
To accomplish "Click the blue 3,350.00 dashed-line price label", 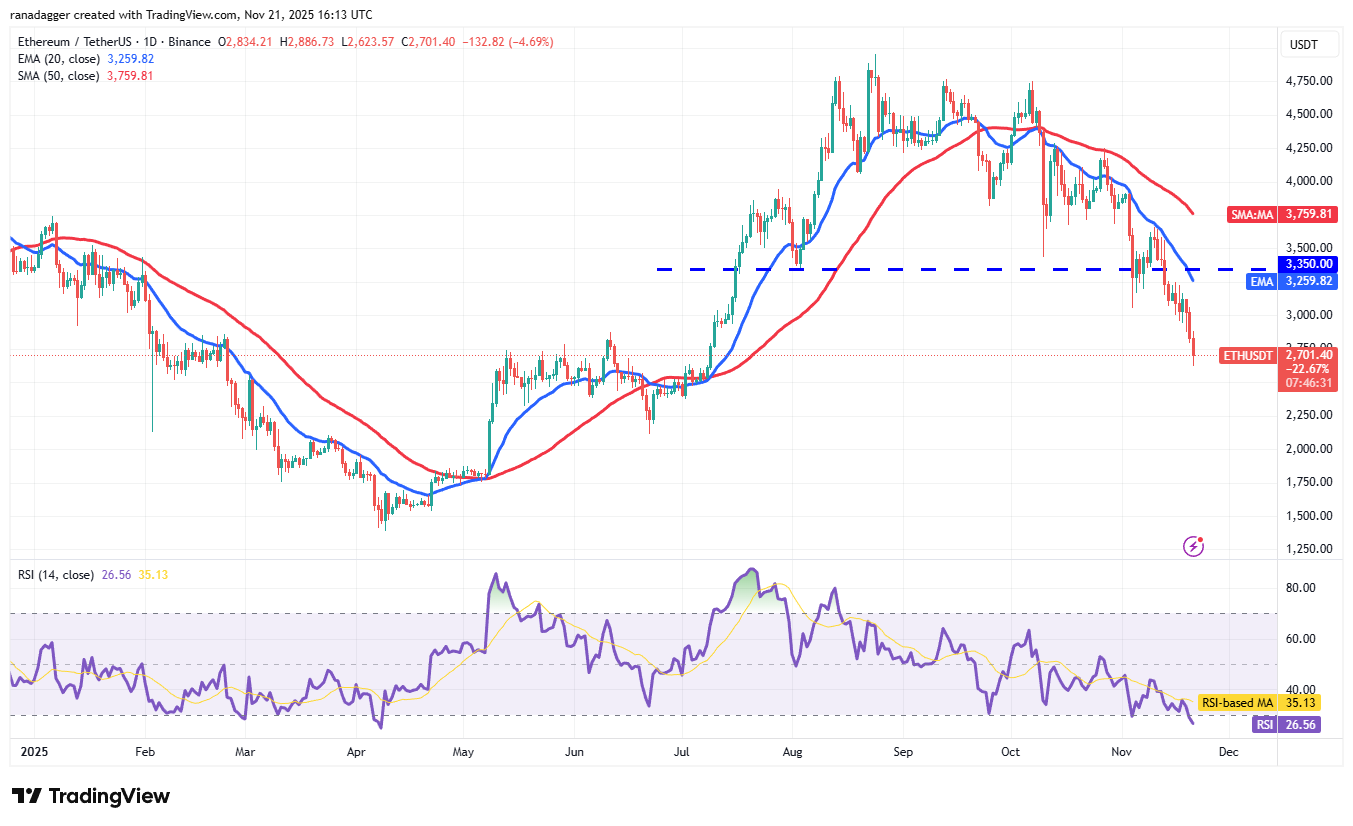I will [1306, 264].
